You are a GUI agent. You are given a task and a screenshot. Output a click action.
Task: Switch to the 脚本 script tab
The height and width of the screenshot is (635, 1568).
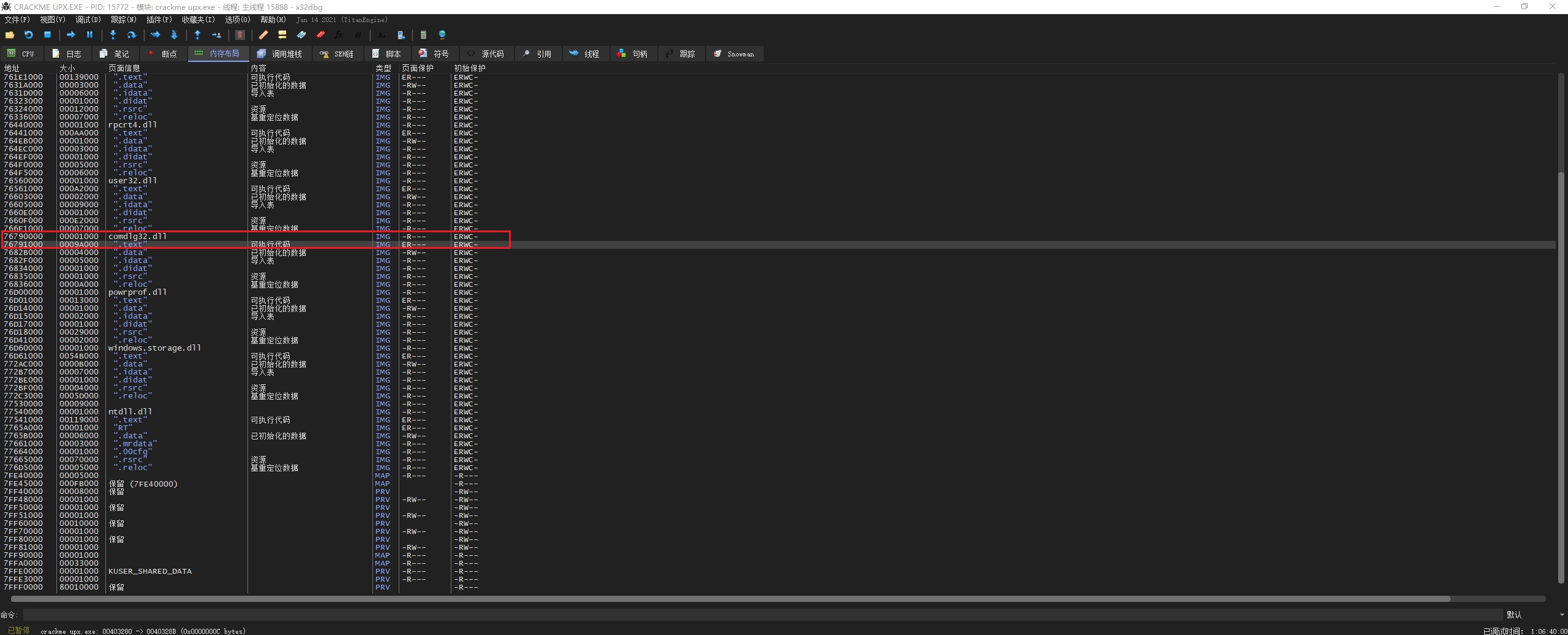click(x=387, y=54)
